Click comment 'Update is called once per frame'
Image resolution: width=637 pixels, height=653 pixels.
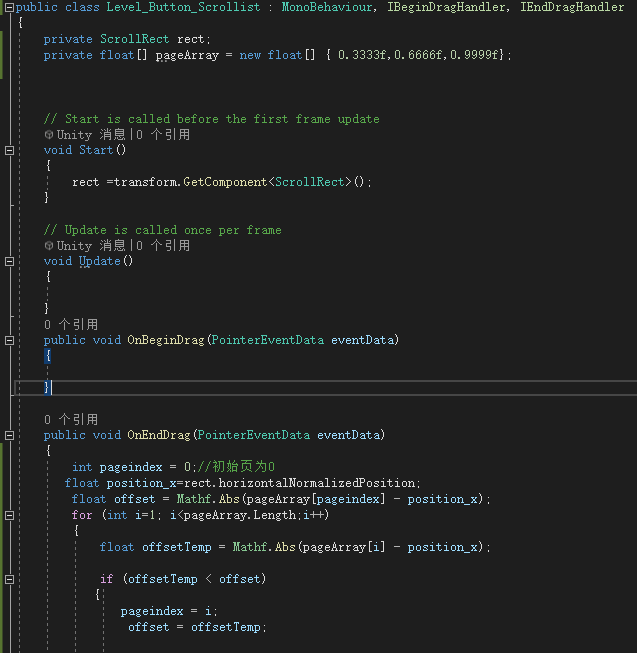pyautogui.click(x=162, y=230)
